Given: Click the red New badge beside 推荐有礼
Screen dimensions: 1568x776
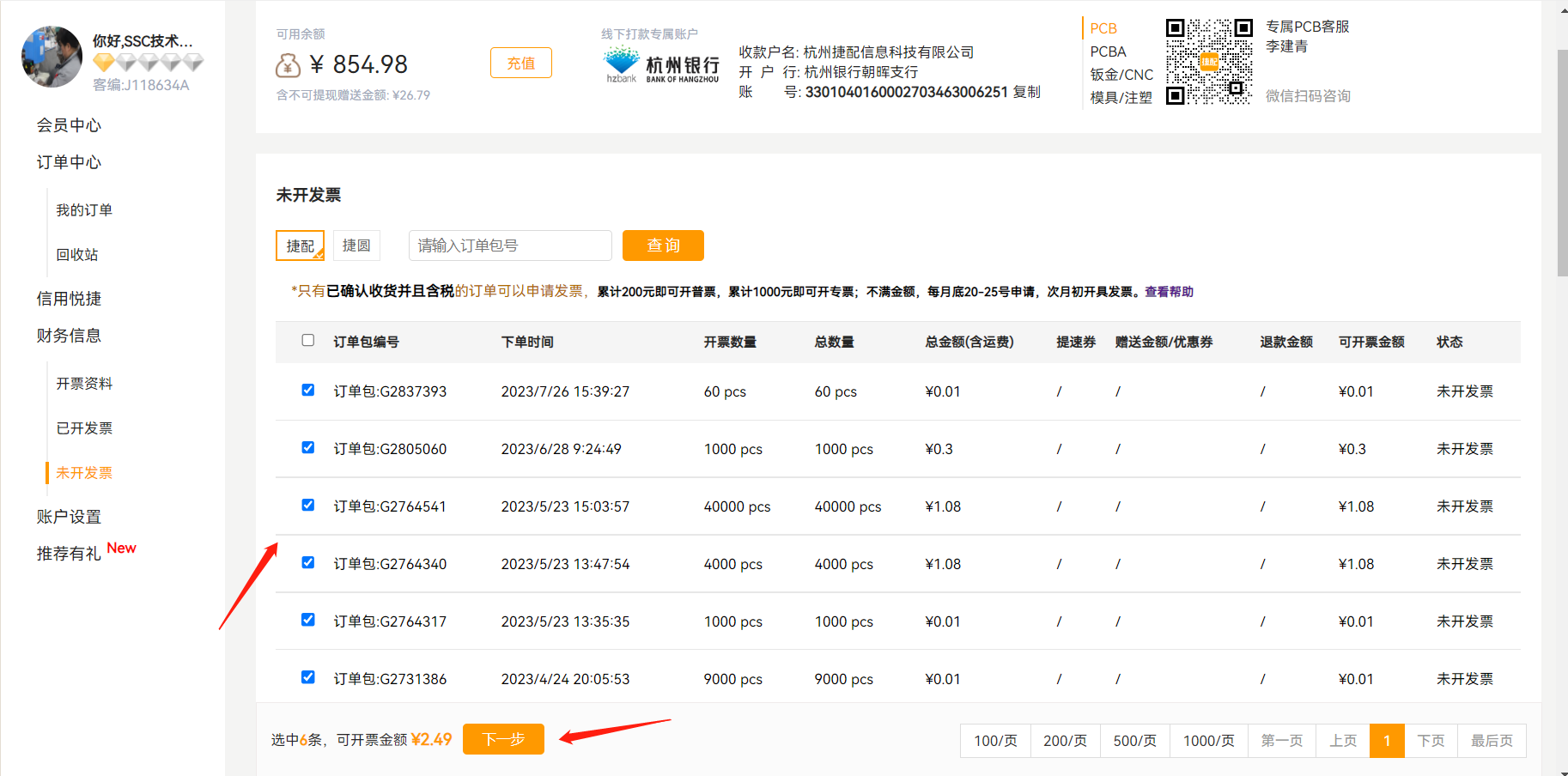Looking at the screenshot, I should point(121,549).
